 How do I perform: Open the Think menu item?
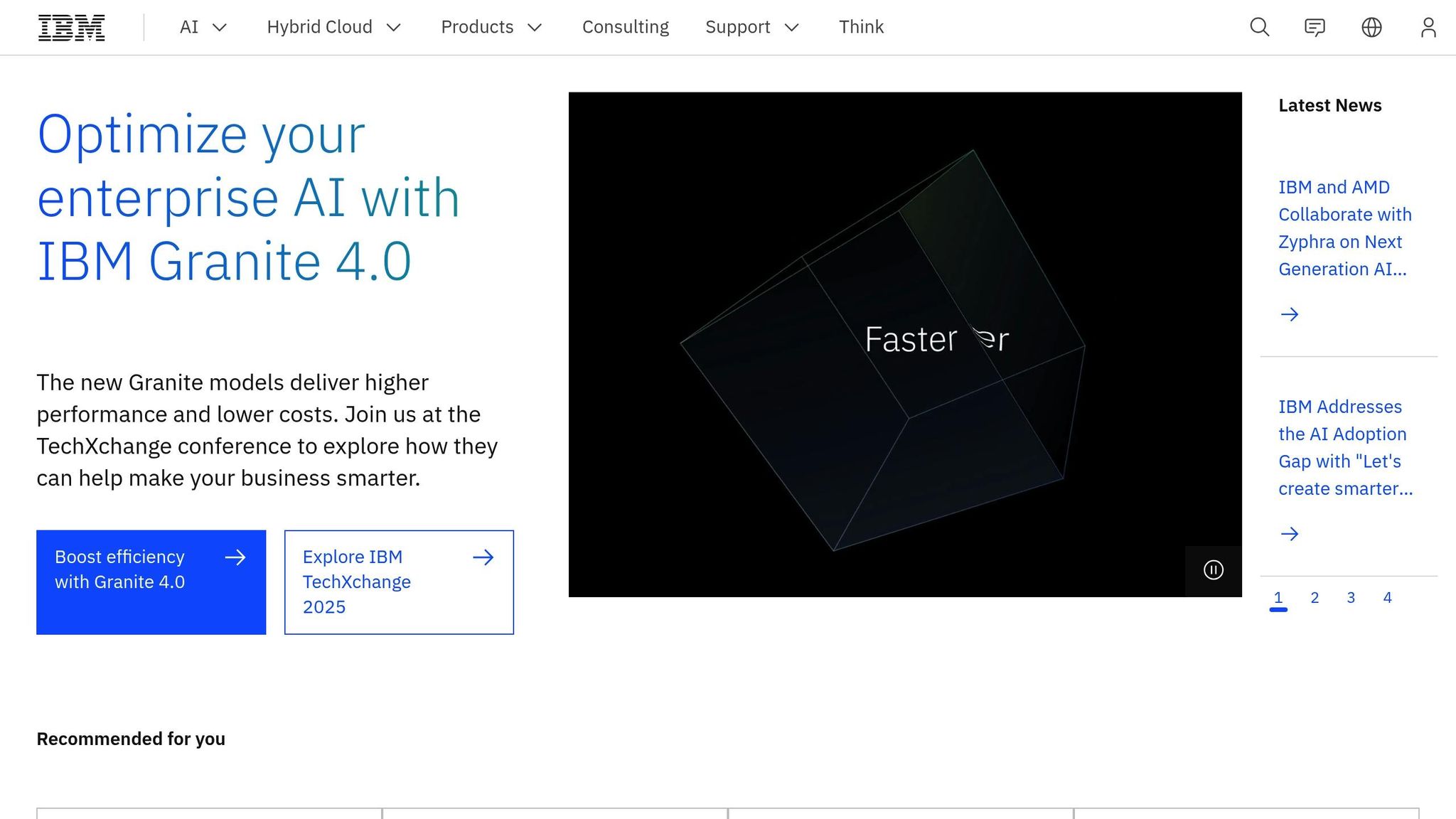[x=861, y=27]
